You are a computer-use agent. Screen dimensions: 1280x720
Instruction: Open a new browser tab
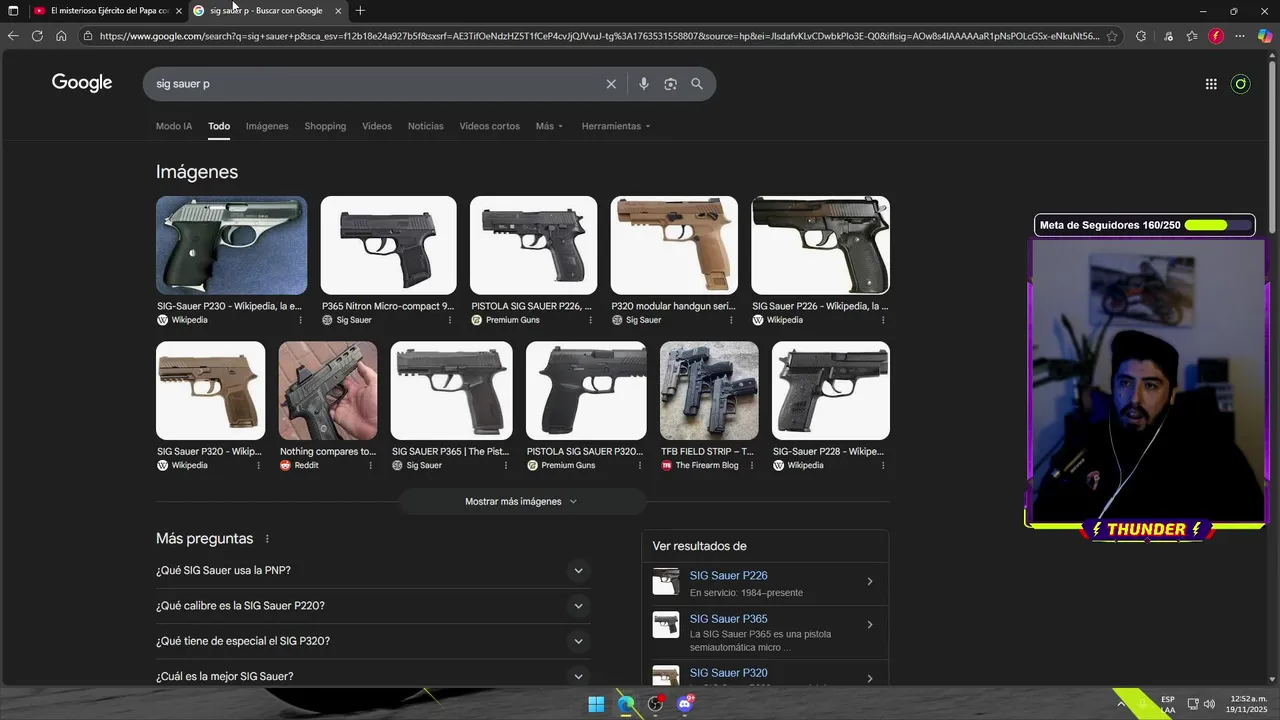(360, 11)
